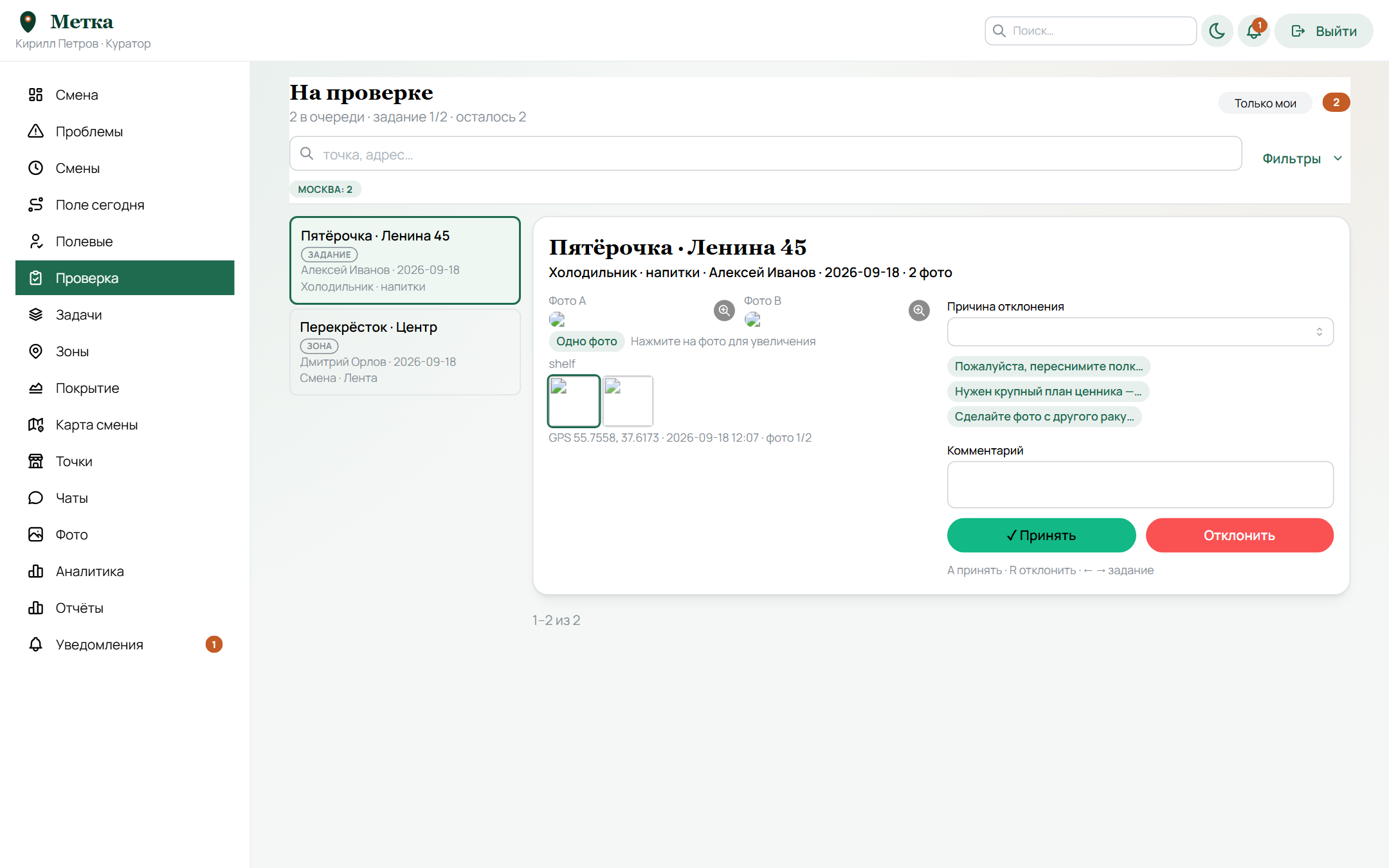
Task: Click the Метка map-pin logo icon
Action: (28, 22)
